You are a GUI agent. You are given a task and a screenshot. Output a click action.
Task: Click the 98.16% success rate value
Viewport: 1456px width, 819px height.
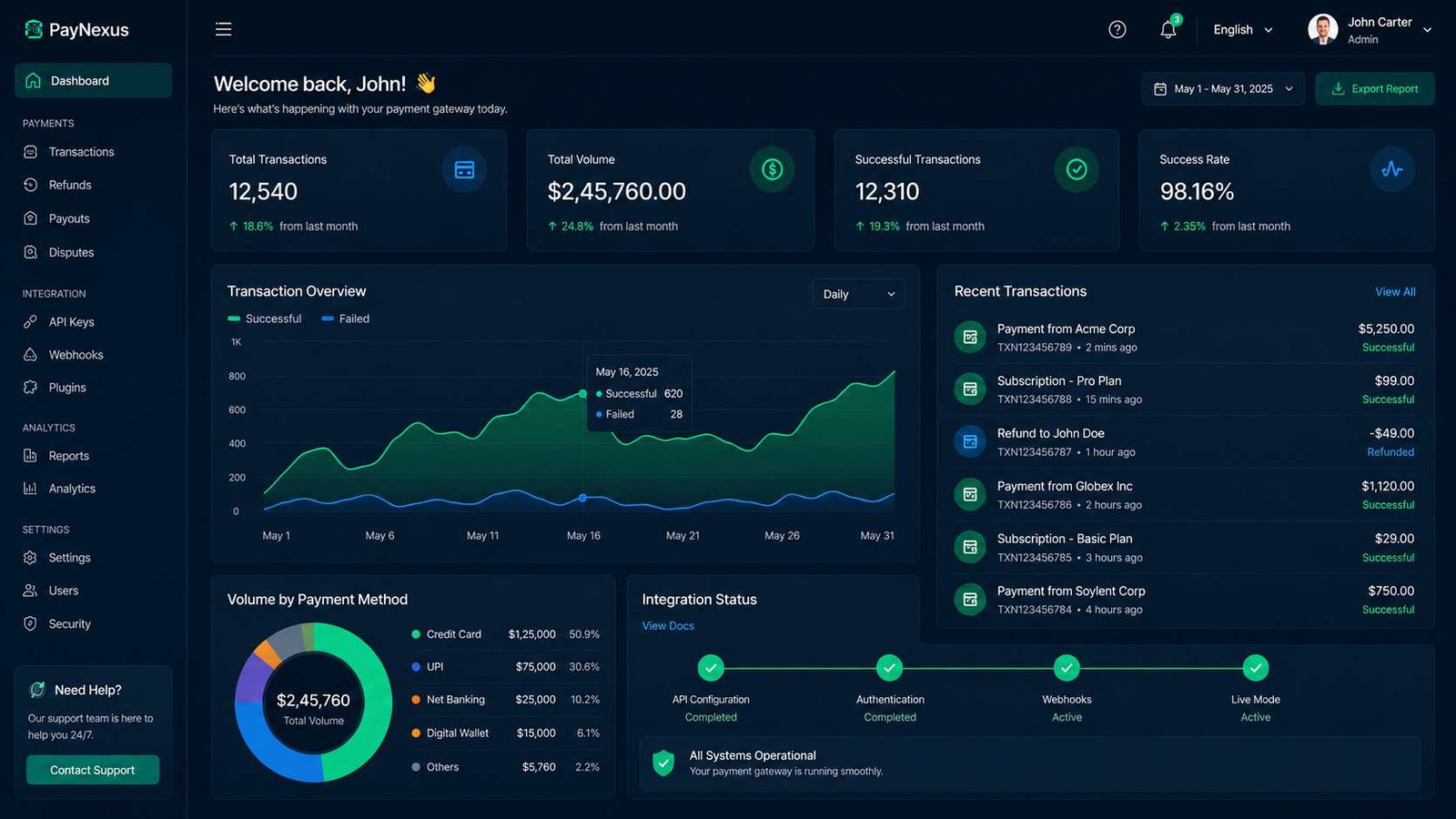tap(1197, 192)
